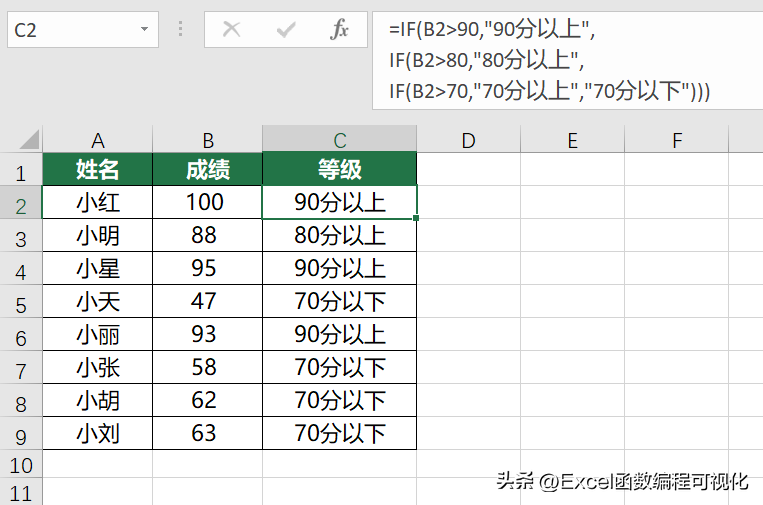Select the cell containing 小天
Image resolution: width=763 pixels, height=505 pixels.
coord(98,302)
